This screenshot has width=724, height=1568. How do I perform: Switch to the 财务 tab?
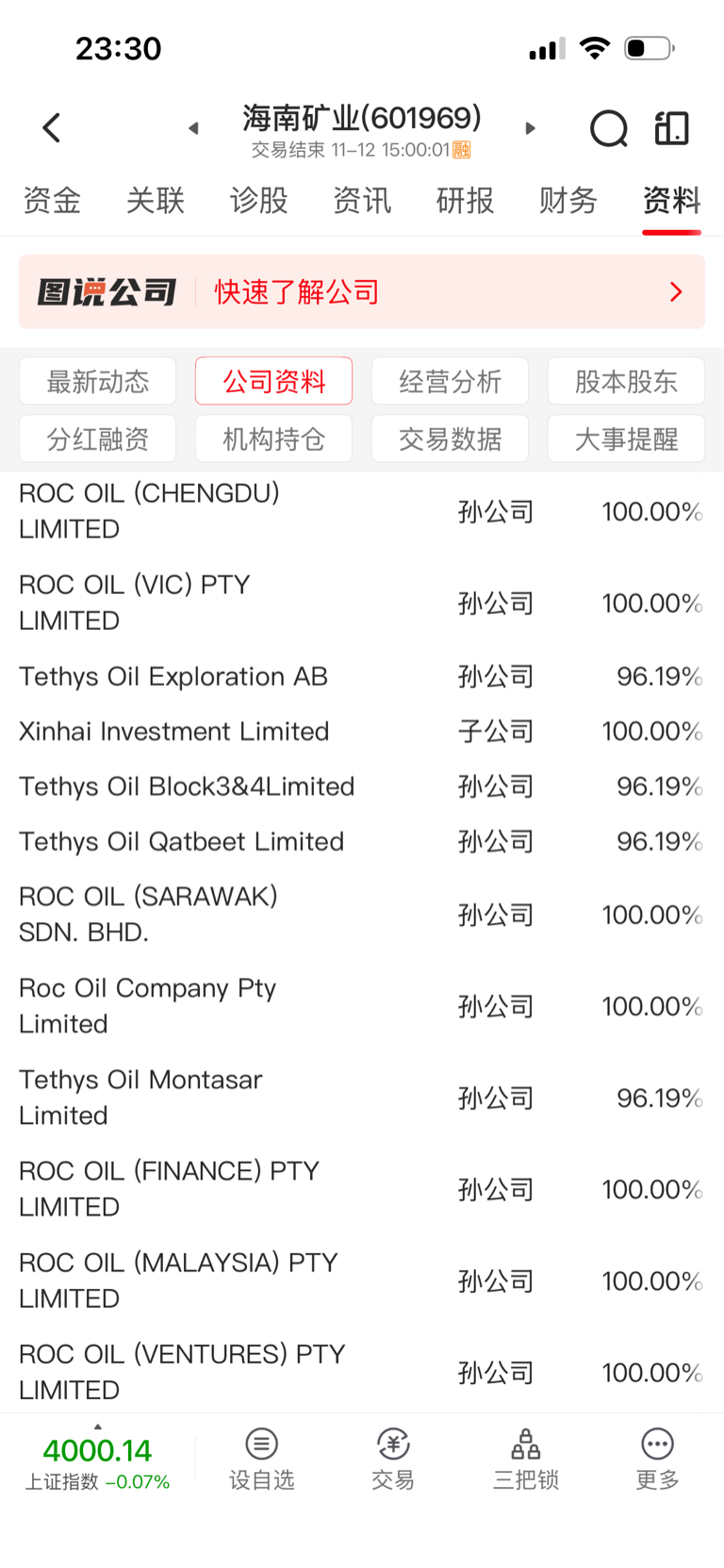(568, 201)
